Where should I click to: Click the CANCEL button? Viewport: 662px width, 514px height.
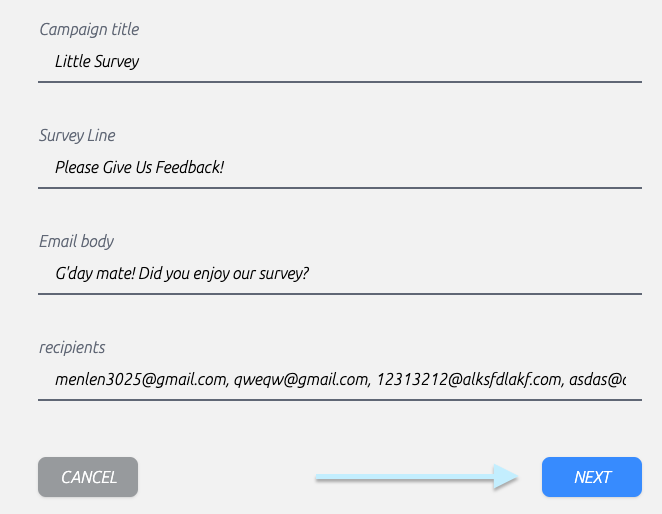(88, 477)
